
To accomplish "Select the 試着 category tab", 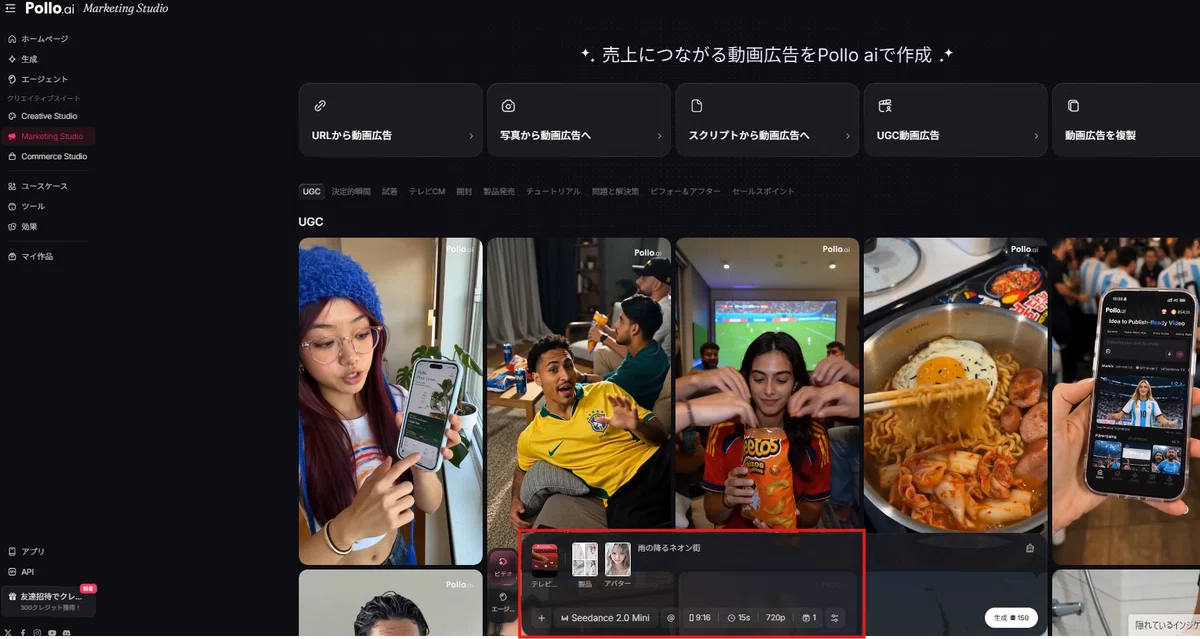I will (389, 191).
